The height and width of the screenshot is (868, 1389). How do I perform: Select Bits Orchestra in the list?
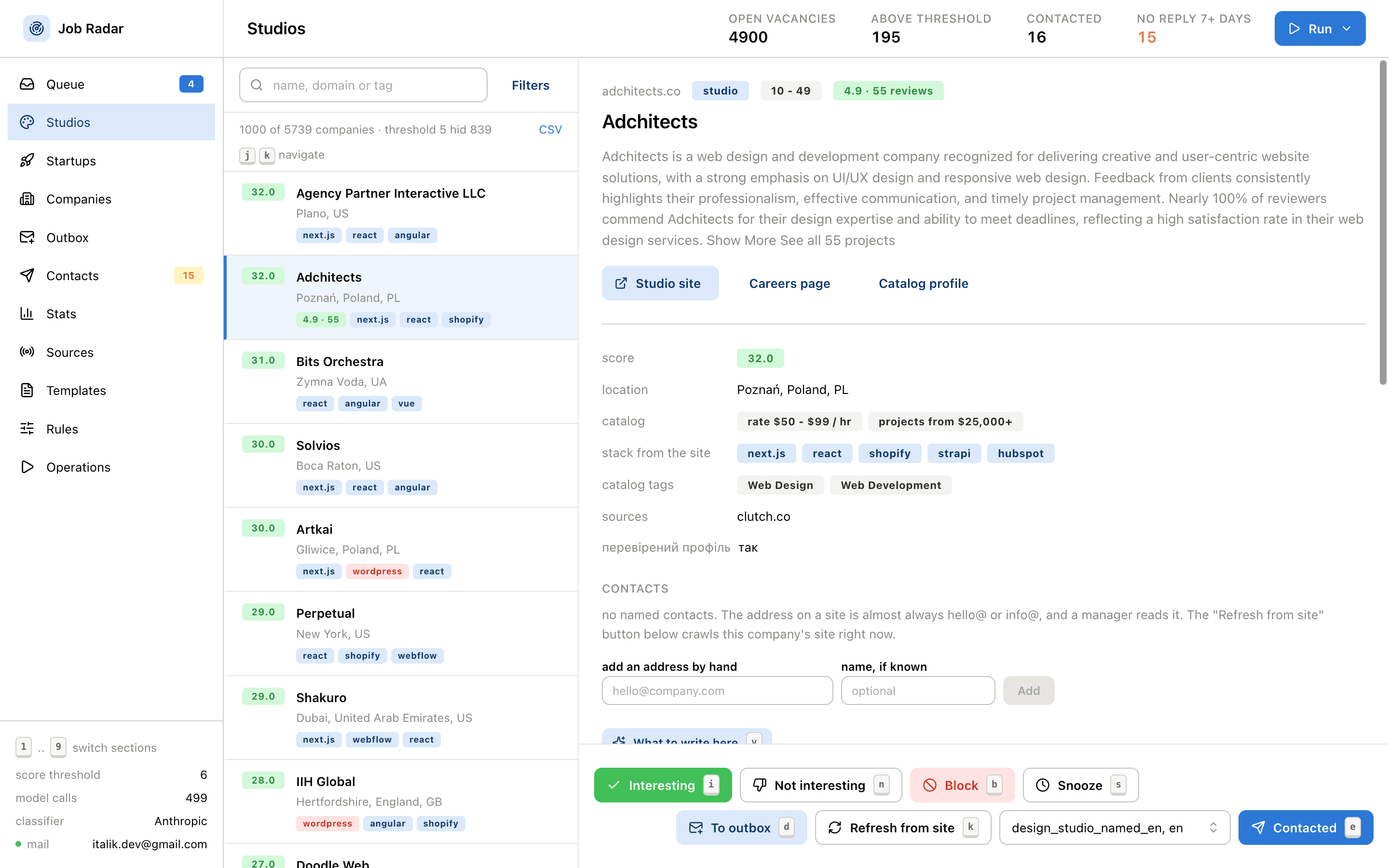tap(401, 382)
